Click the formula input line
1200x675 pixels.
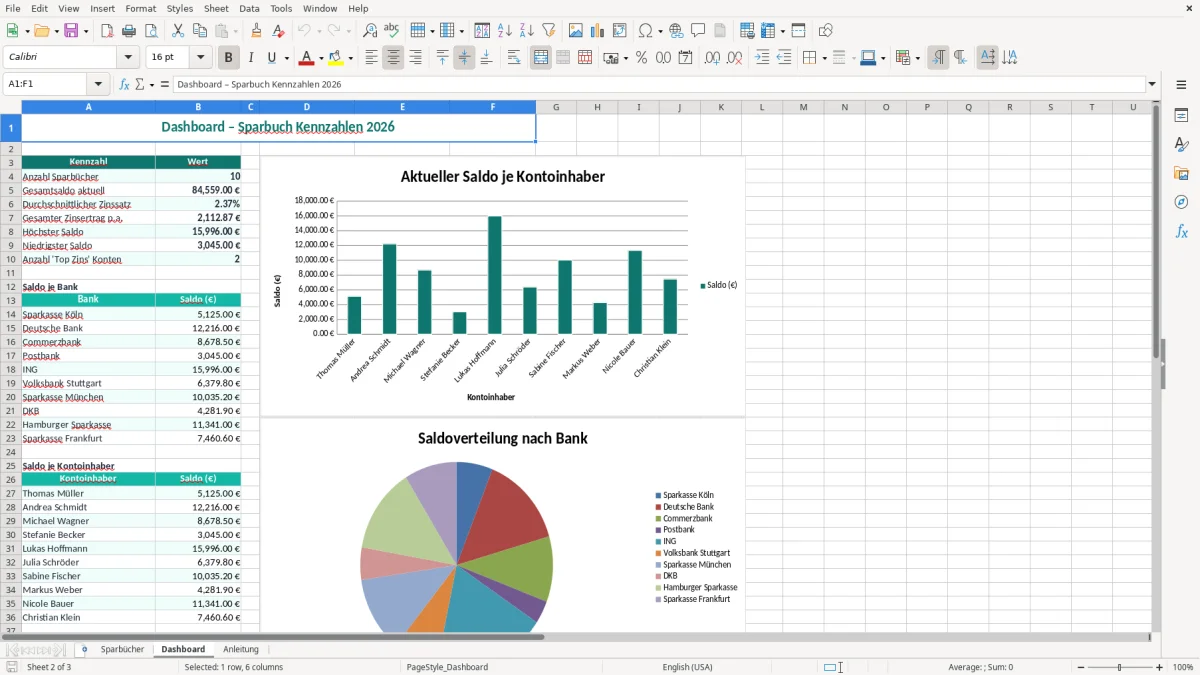coord(659,85)
